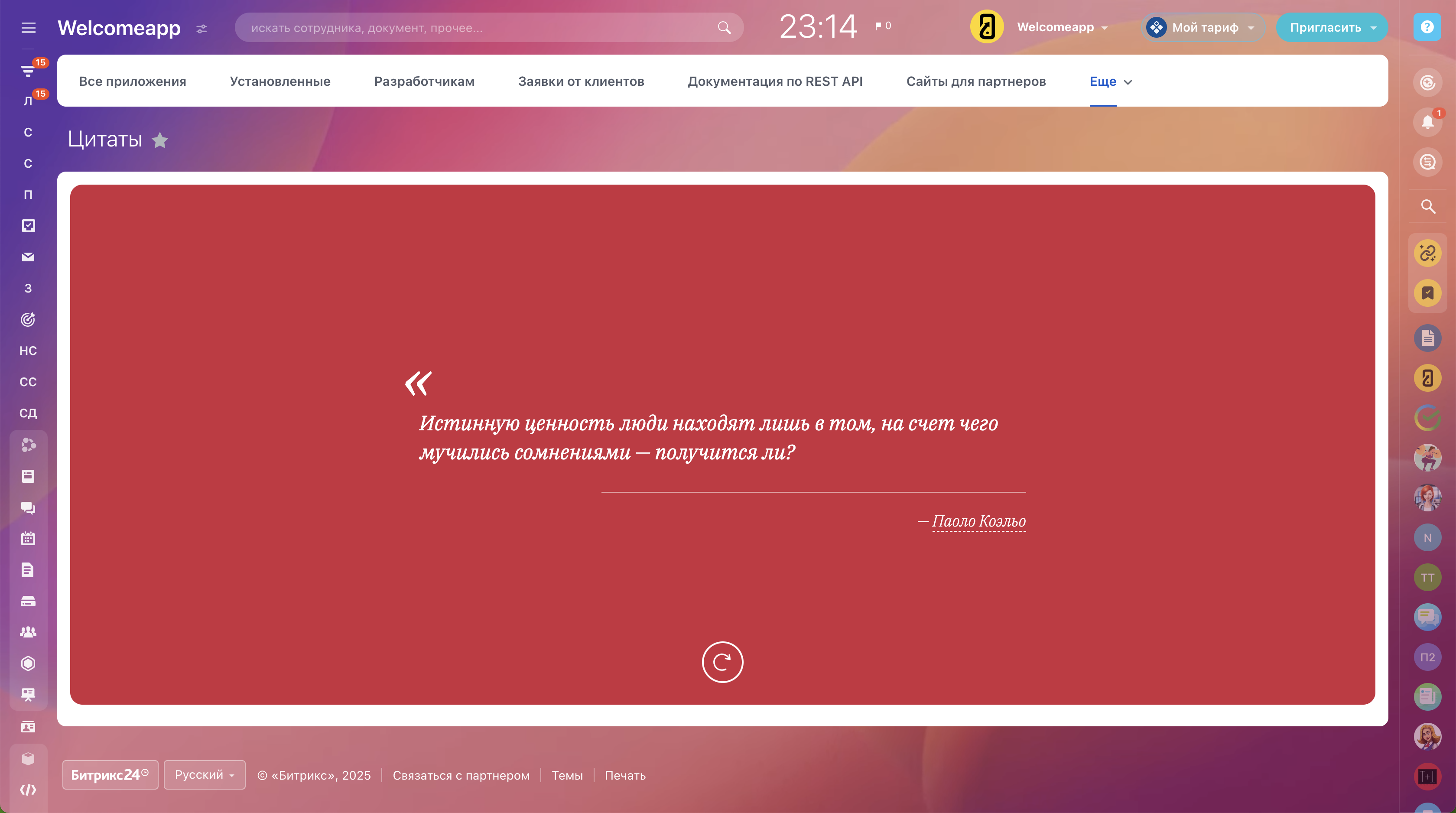Image resolution: width=1456 pixels, height=813 pixels.
Task: Focus the employee and document search field
Action: click(481, 28)
